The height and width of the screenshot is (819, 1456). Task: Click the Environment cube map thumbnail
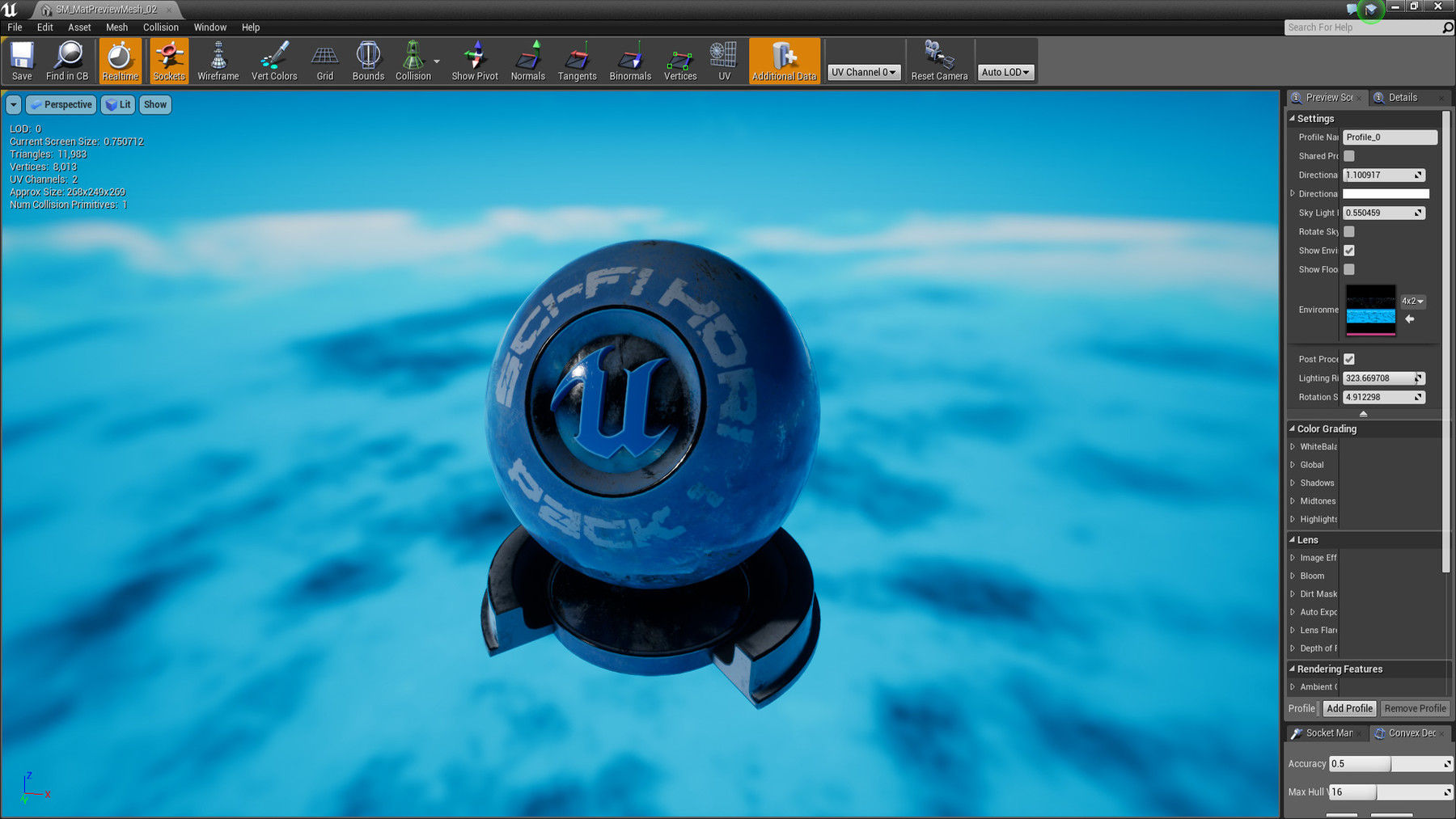point(1371,310)
